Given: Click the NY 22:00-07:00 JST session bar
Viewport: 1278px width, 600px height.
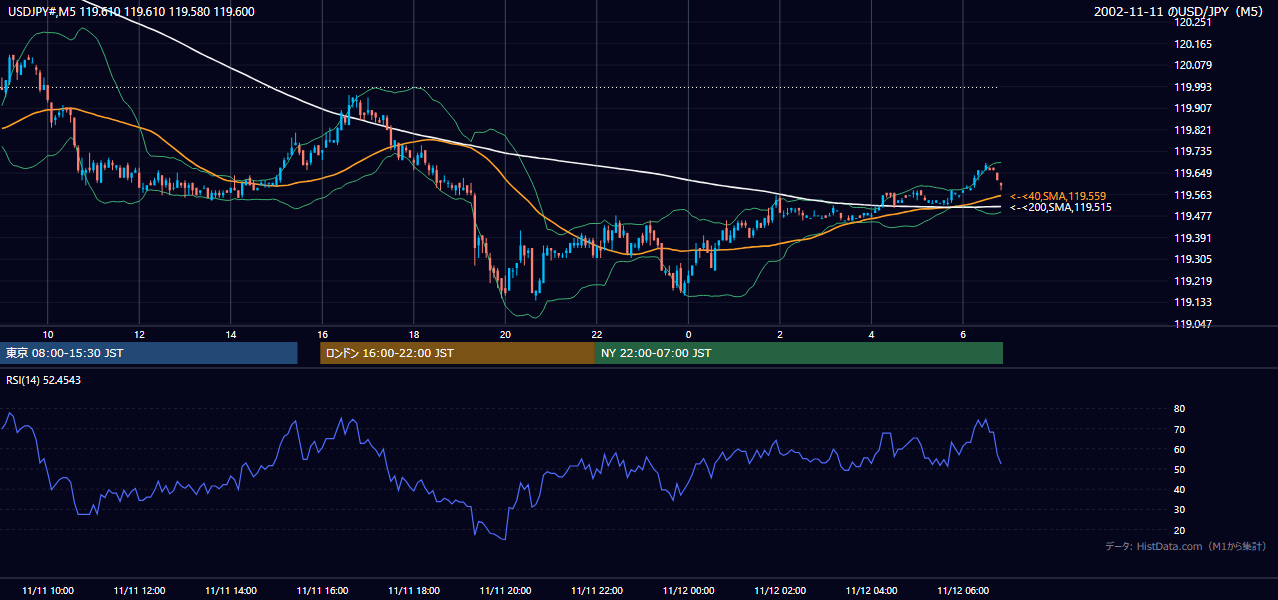Looking at the screenshot, I should pos(799,353).
